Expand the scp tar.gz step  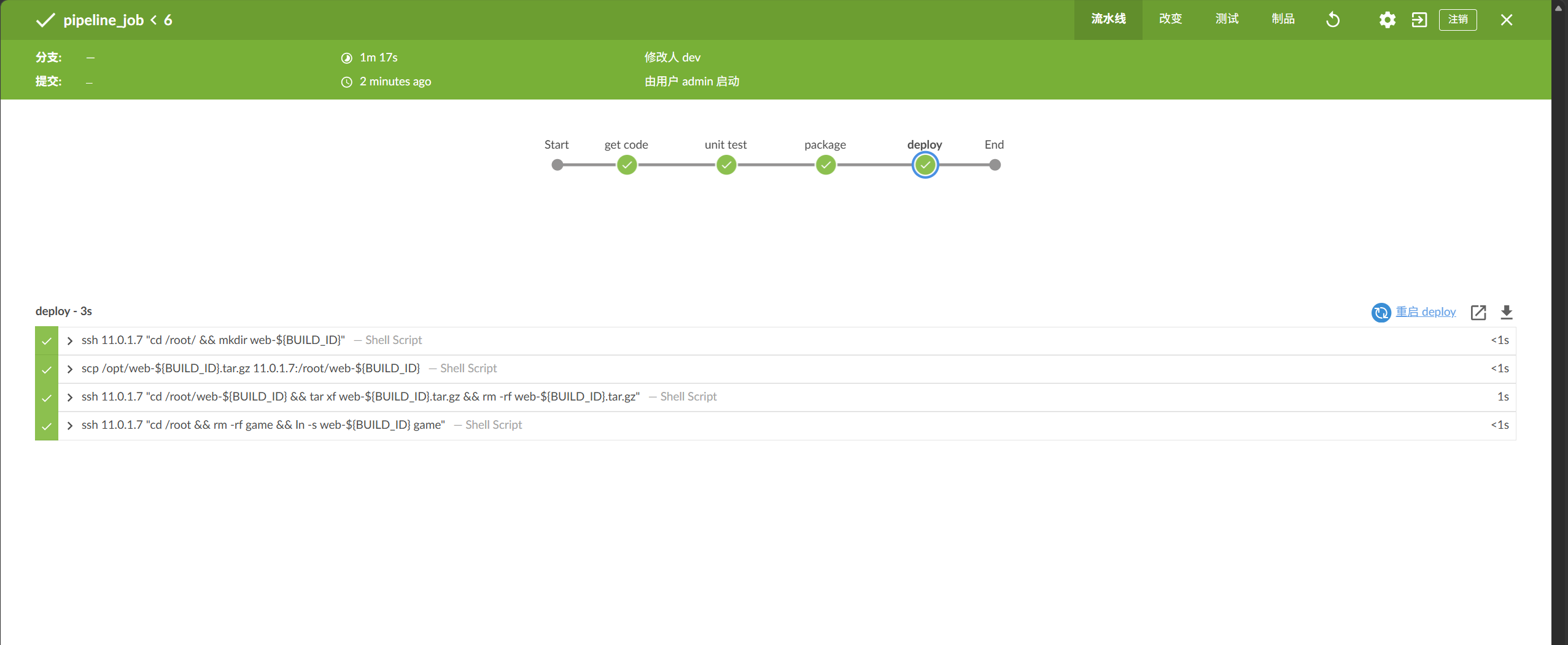pos(70,369)
